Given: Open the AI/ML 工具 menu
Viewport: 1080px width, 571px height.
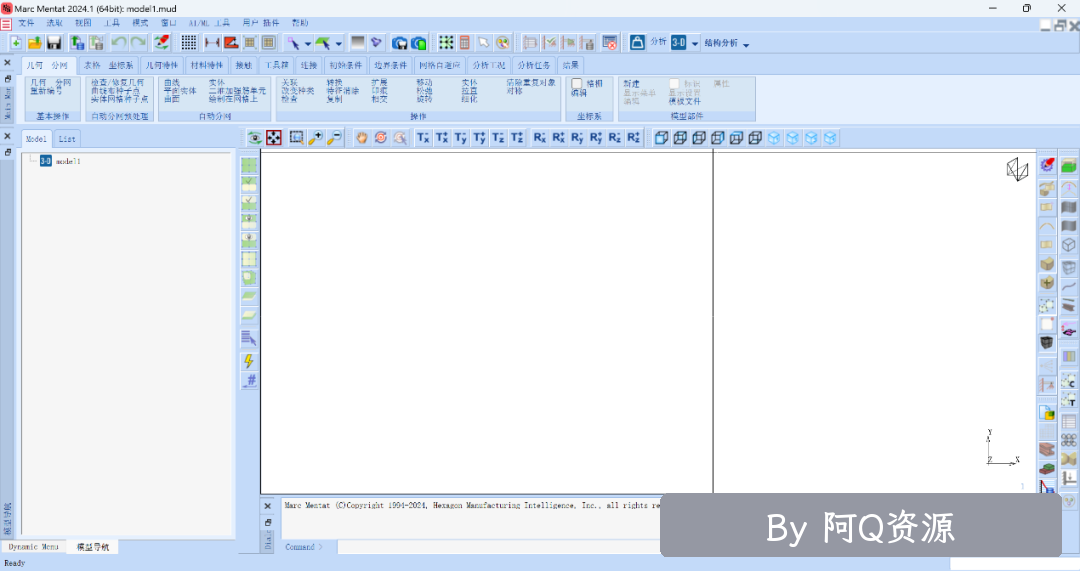Looking at the screenshot, I should pyautogui.click(x=209, y=23).
